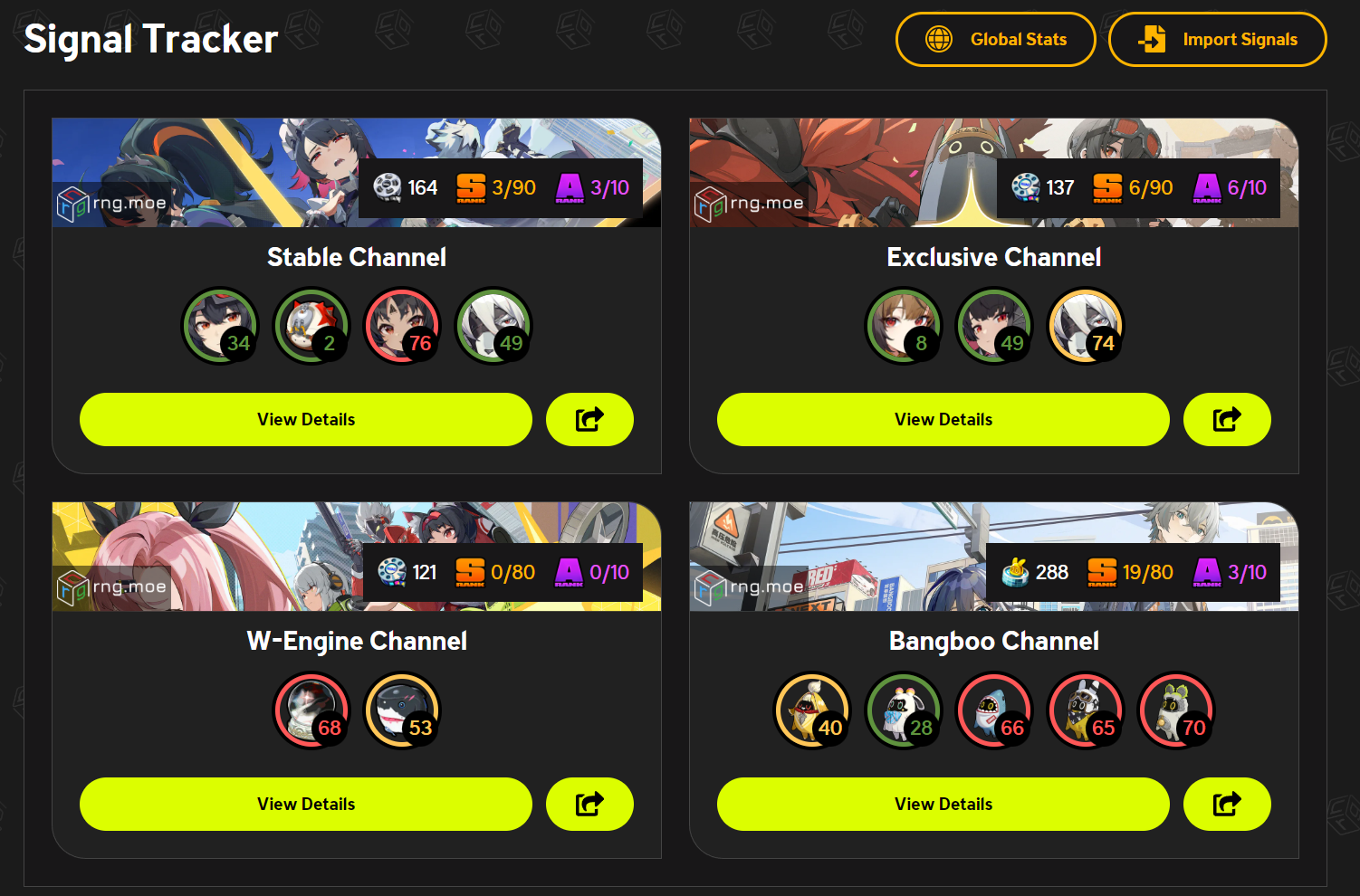View Details for Stable Channel

pyautogui.click(x=306, y=420)
